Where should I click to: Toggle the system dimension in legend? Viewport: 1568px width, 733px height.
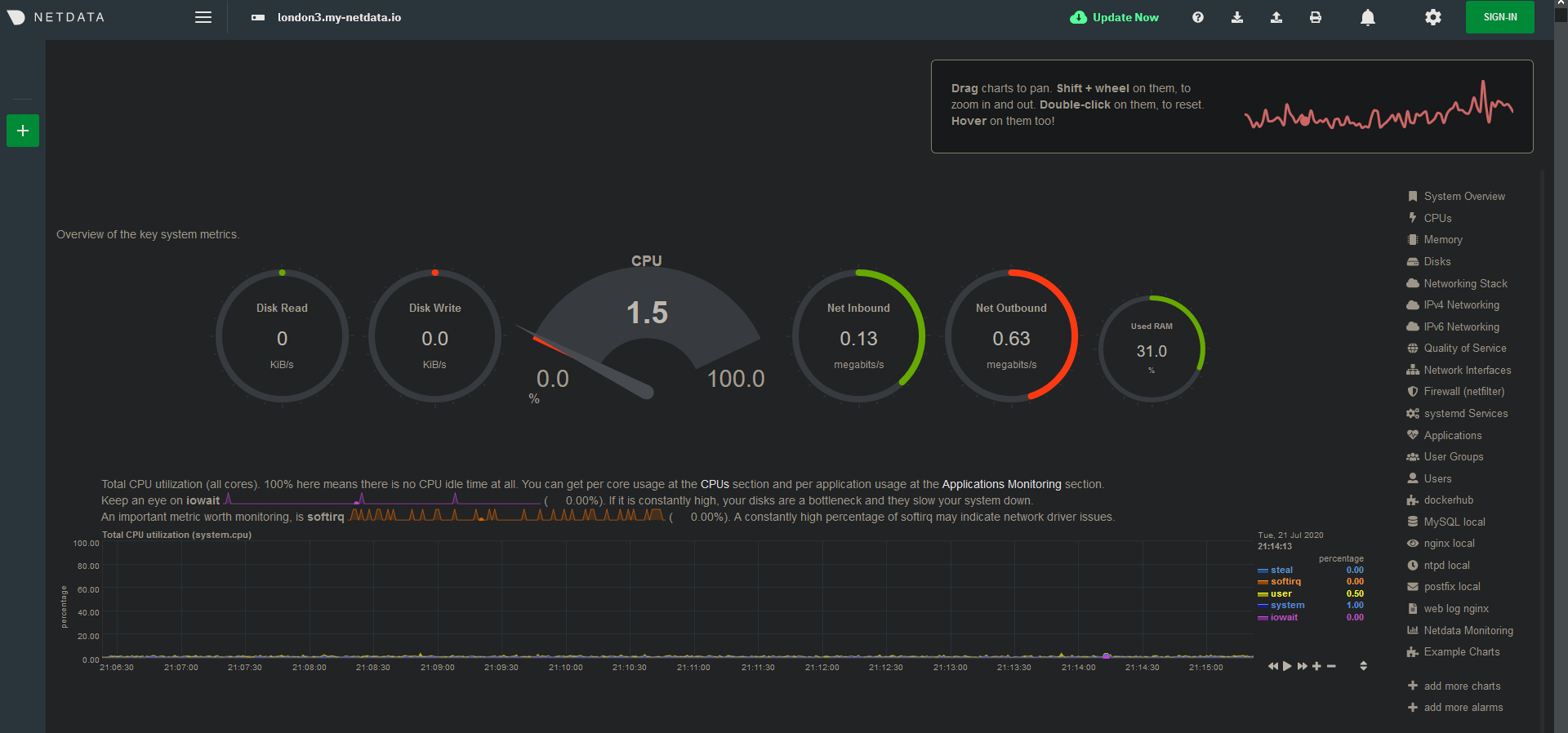(1287, 606)
